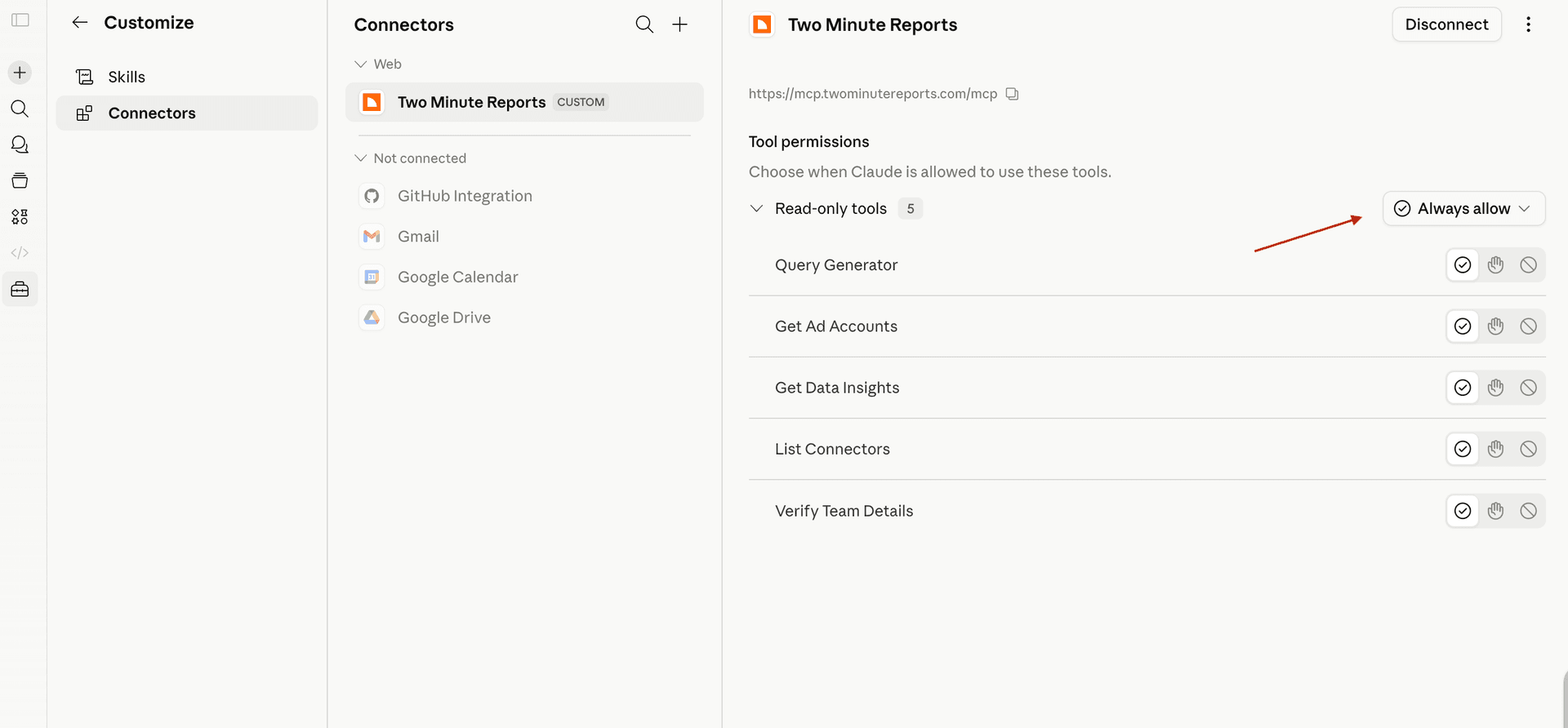Start a new chat with plus icon

click(20, 73)
